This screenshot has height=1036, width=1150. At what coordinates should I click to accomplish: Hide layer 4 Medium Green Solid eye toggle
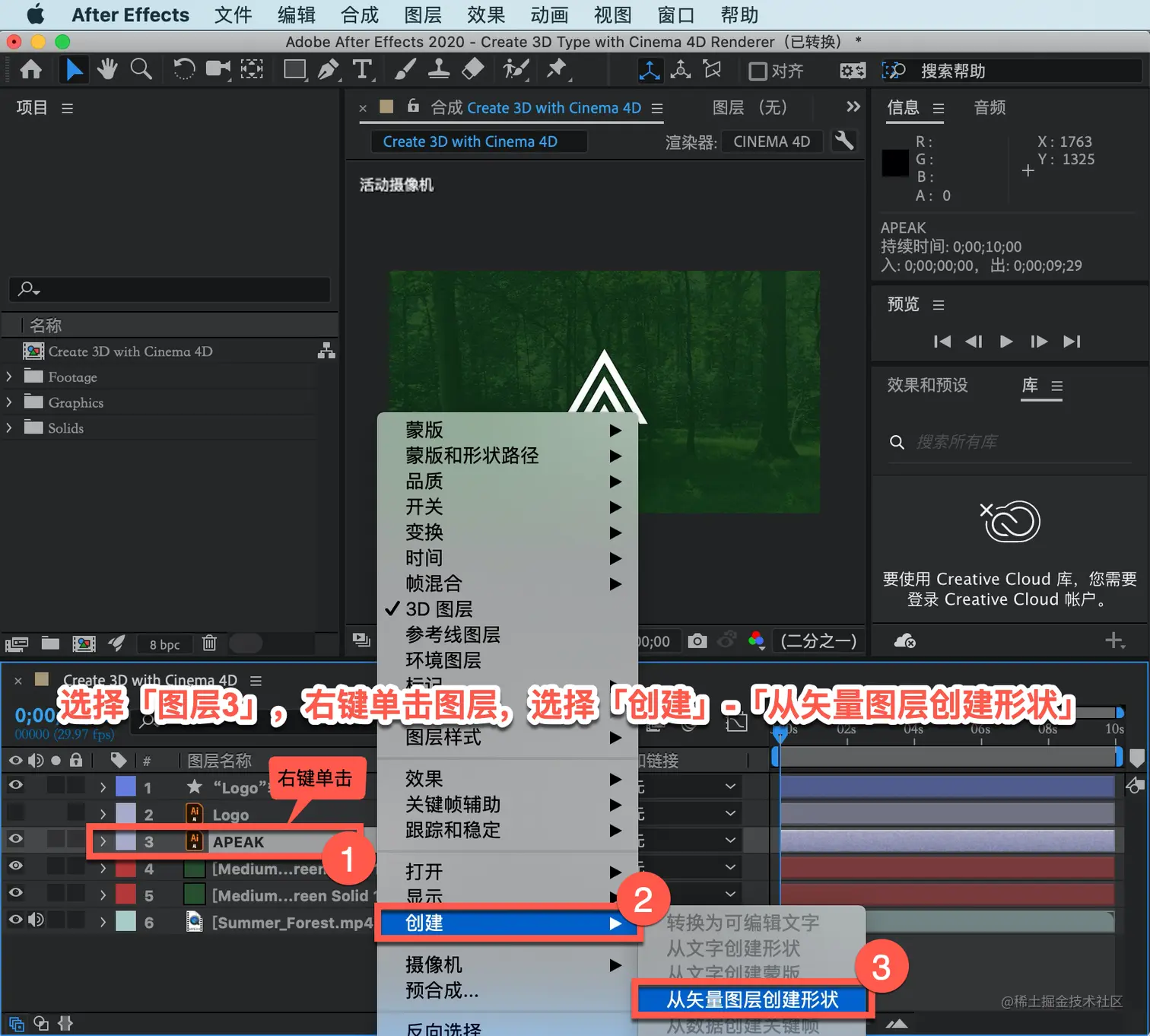pos(15,866)
